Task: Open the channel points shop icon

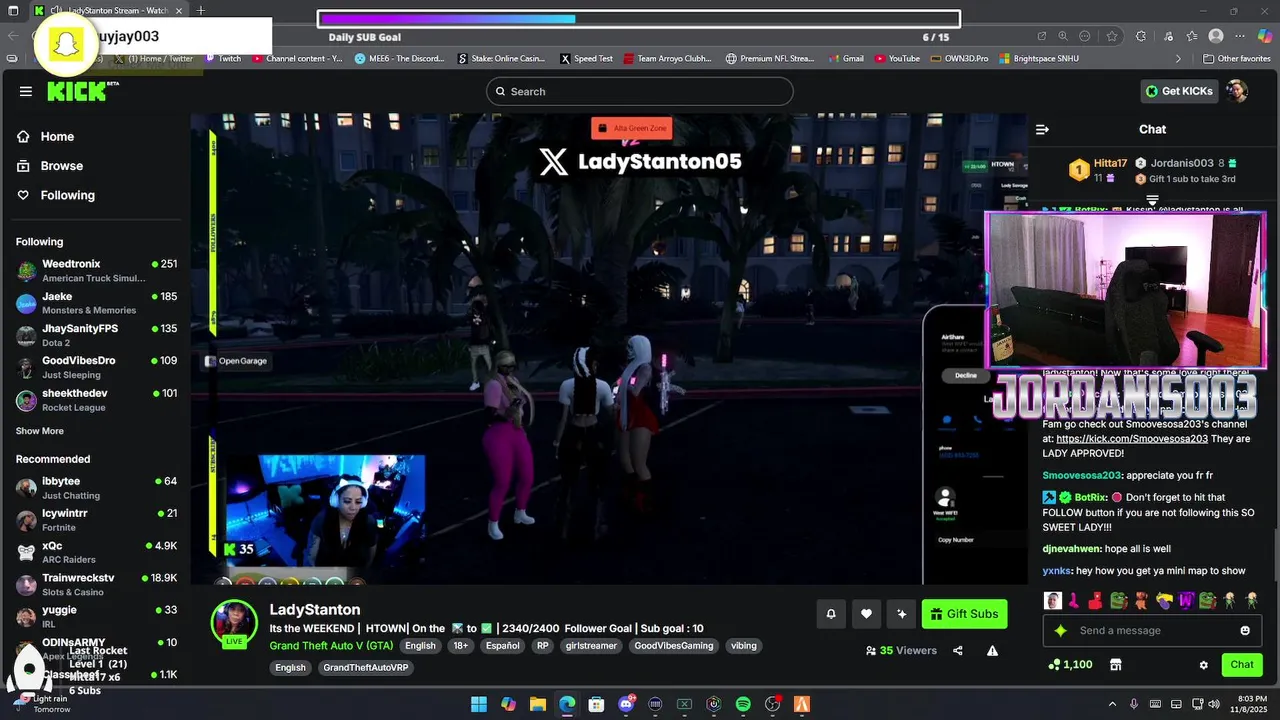Action: [x=1116, y=664]
